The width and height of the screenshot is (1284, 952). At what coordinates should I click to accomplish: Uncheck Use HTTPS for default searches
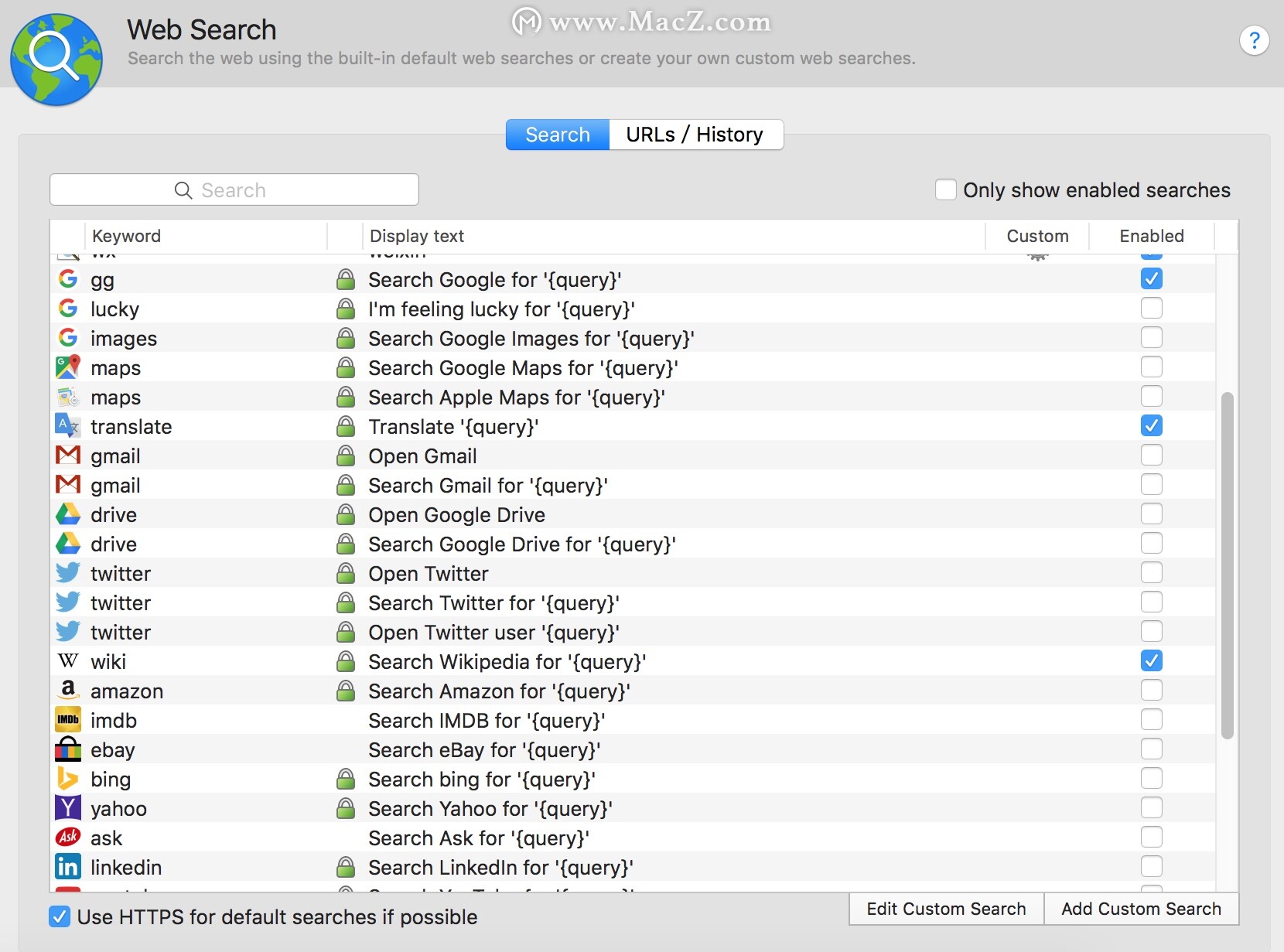pyautogui.click(x=59, y=917)
